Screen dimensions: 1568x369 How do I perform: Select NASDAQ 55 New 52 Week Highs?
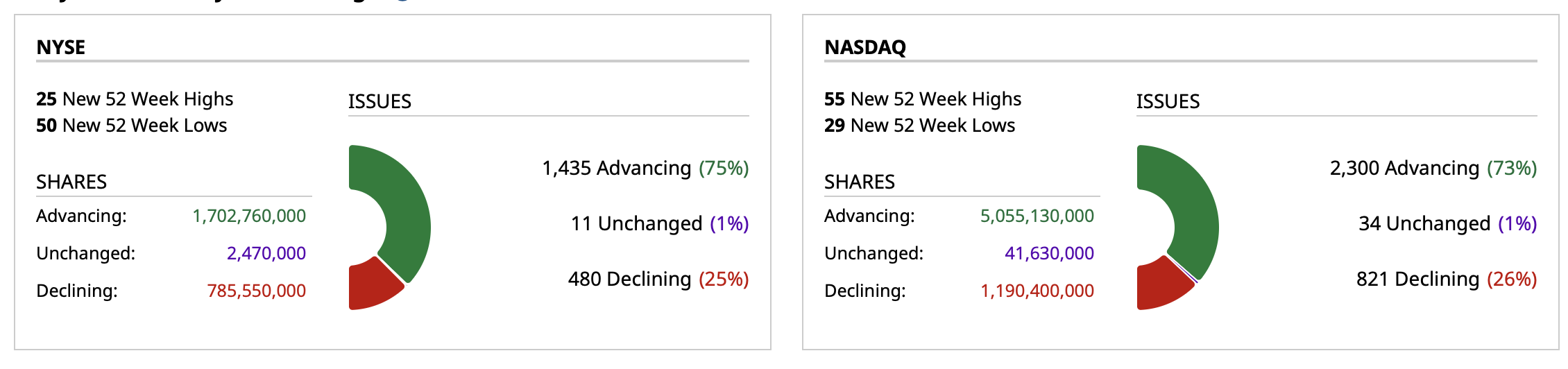923,99
